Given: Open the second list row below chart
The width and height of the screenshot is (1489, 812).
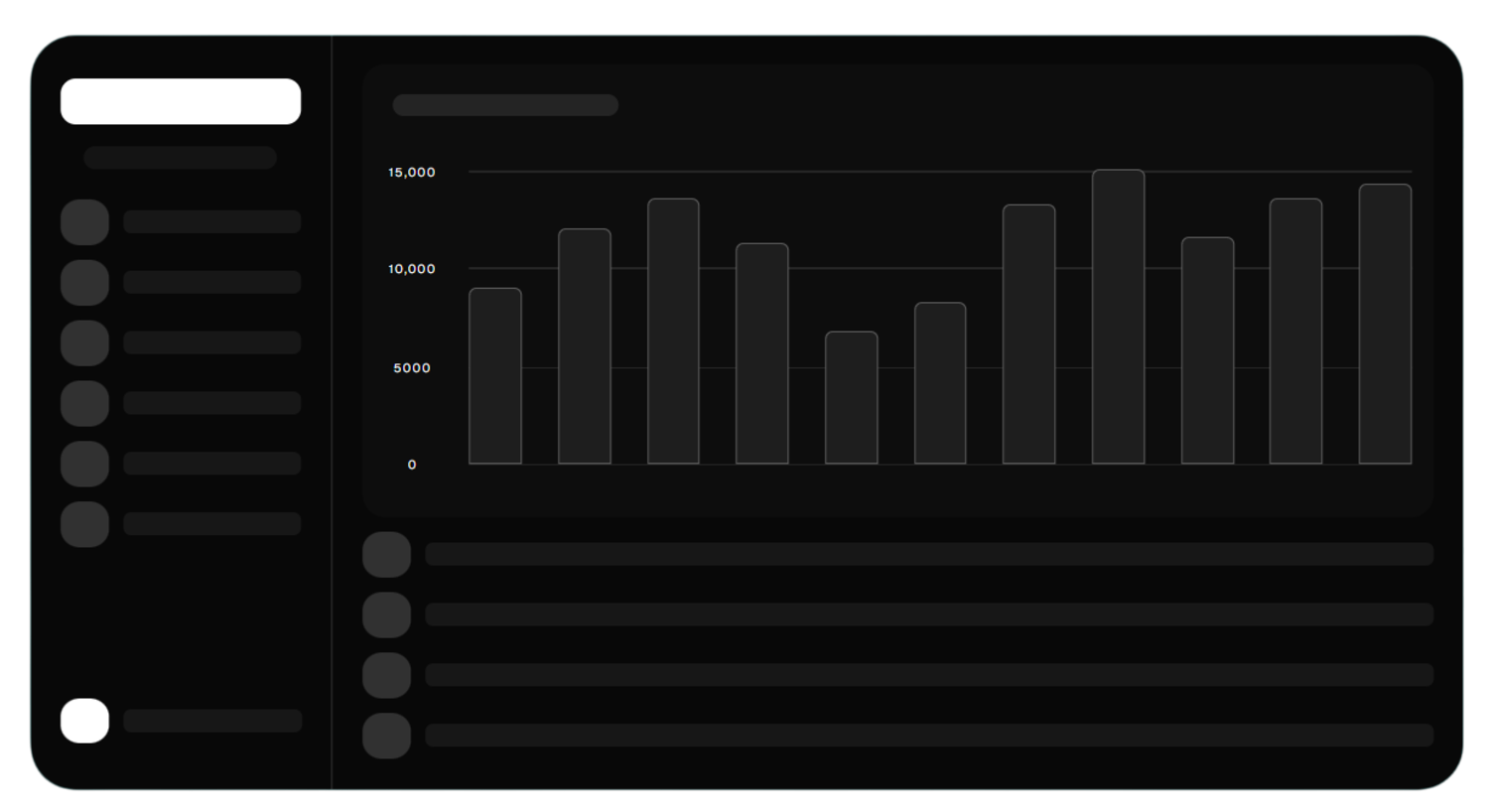Looking at the screenshot, I should click(x=928, y=614).
